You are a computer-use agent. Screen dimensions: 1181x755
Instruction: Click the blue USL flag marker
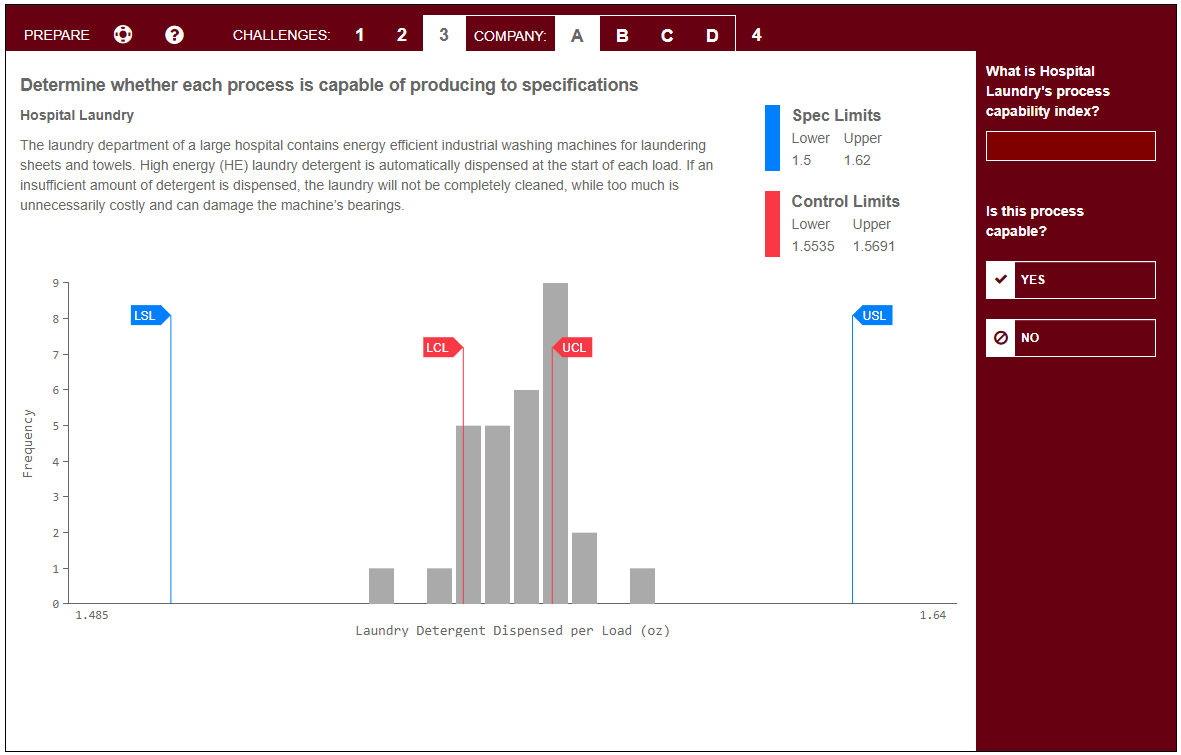[872, 315]
